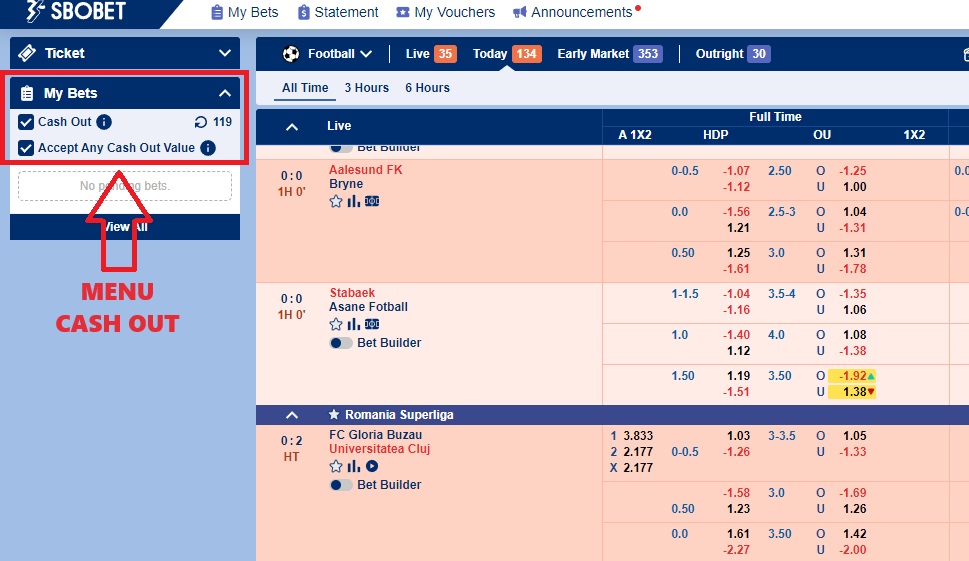The height and width of the screenshot is (561, 969).
Task: Click Universitatea Cluj team name
Action: (379, 449)
